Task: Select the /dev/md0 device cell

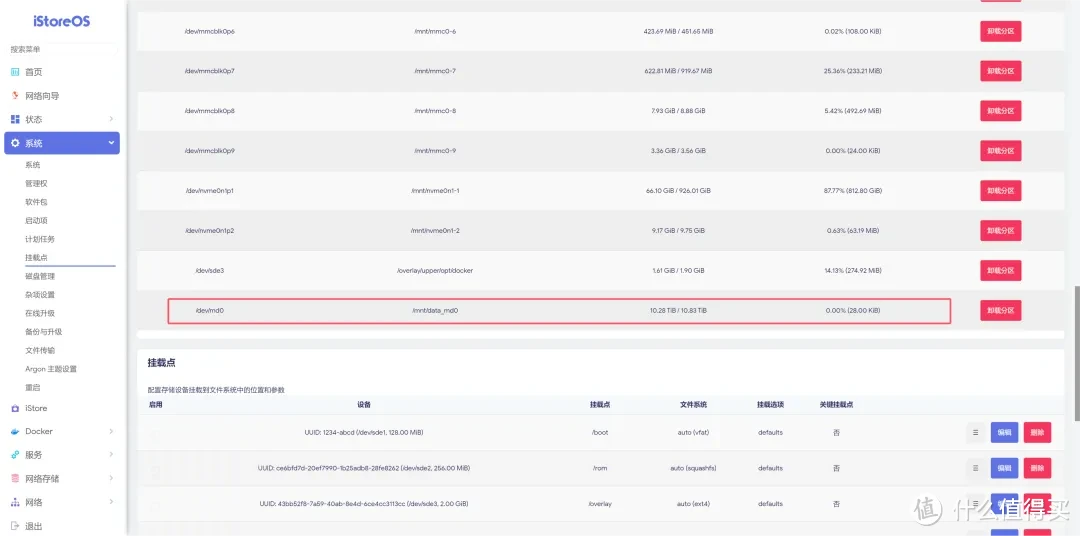Action: tap(210, 311)
